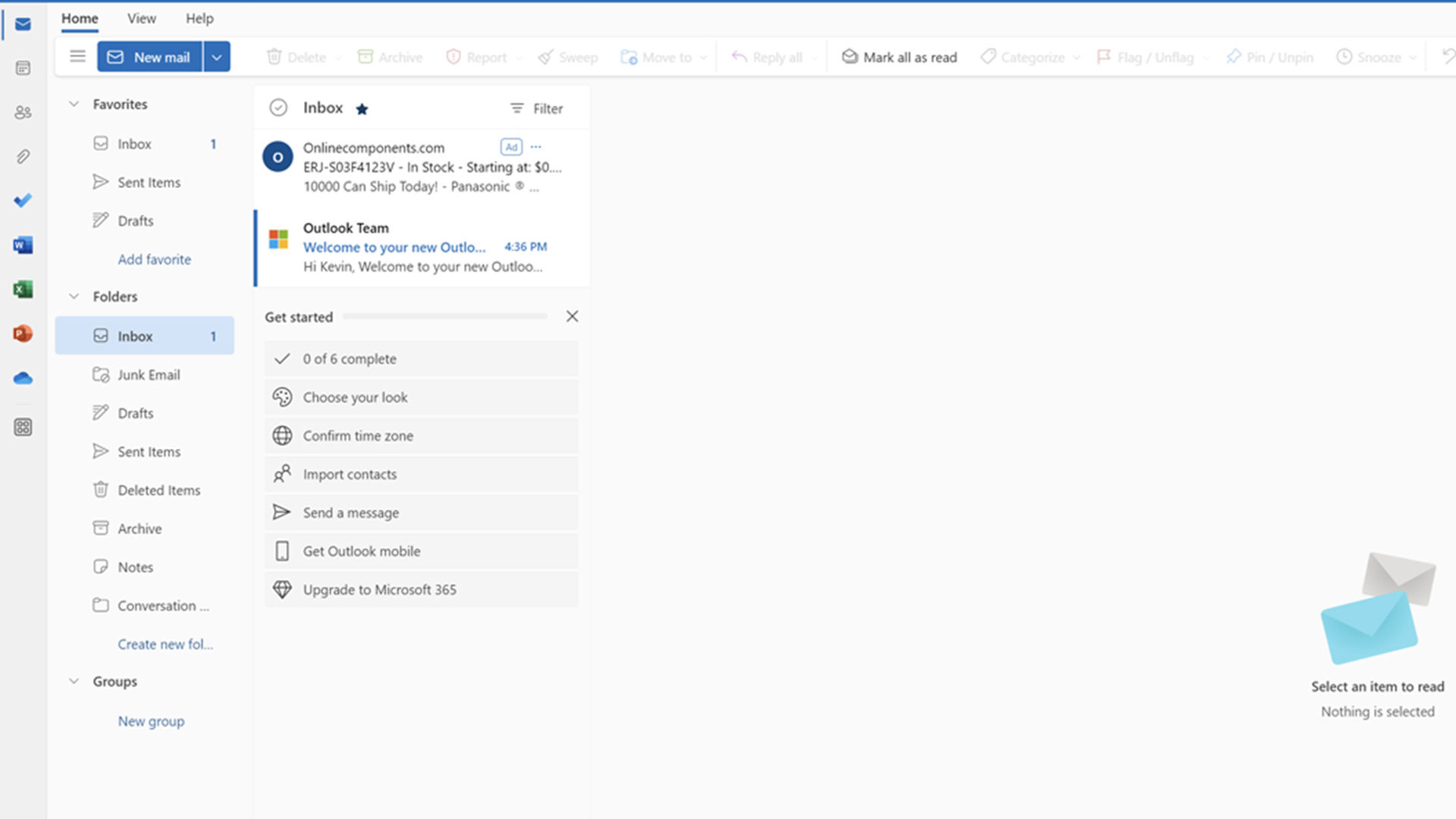Click the Sweep toolbar button
This screenshot has height=819, width=1456.
[568, 57]
